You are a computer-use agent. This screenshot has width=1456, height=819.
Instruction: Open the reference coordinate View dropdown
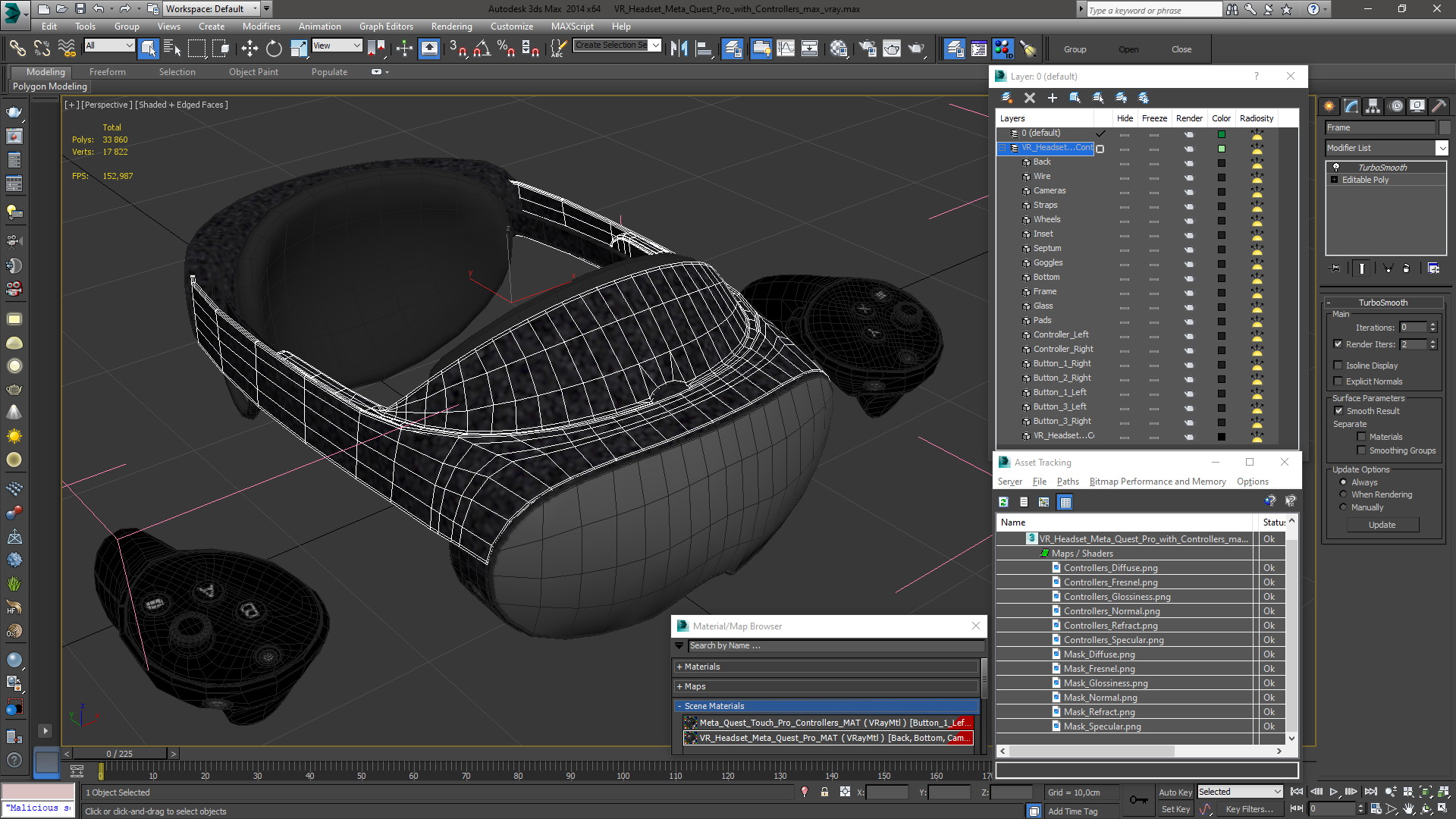(x=337, y=45)
